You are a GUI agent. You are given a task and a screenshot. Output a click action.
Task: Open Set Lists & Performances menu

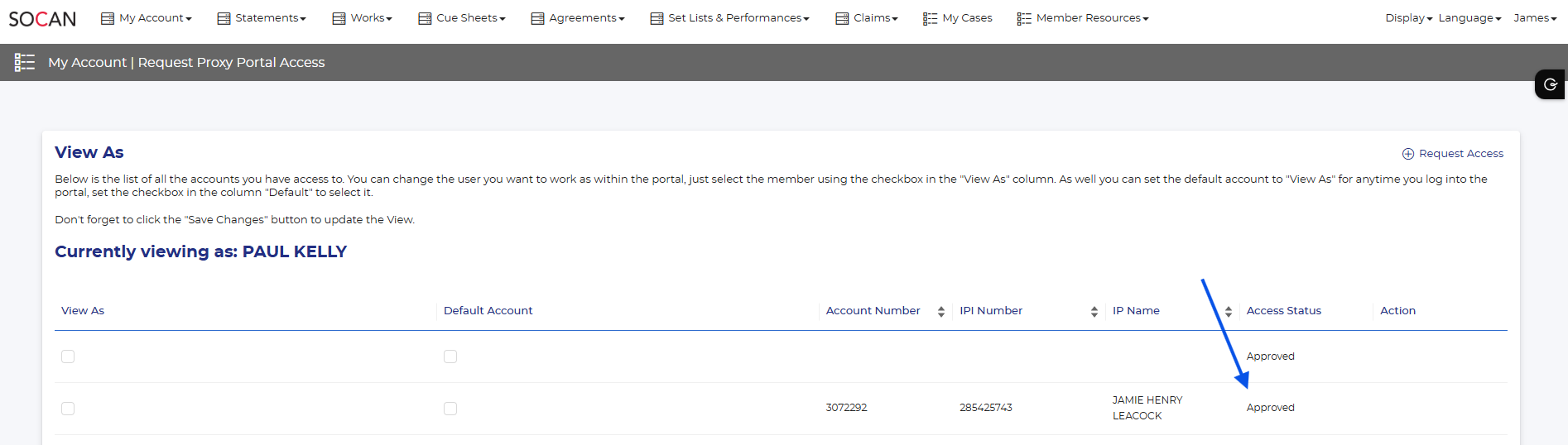pos(730,18)
